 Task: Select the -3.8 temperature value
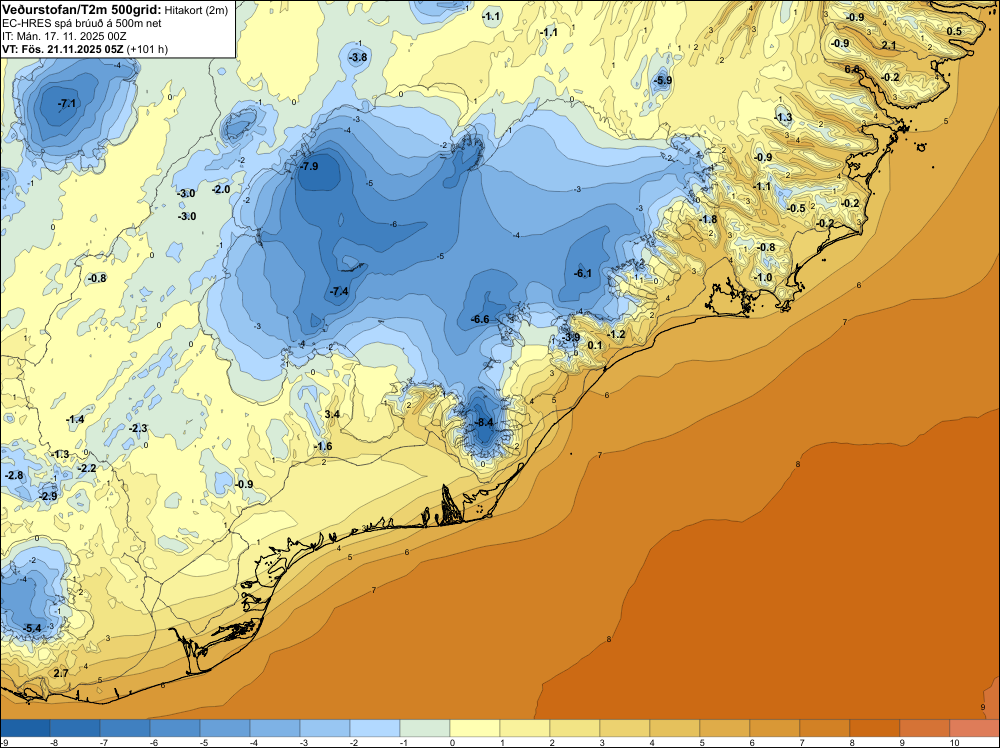[x=358, y=57]
